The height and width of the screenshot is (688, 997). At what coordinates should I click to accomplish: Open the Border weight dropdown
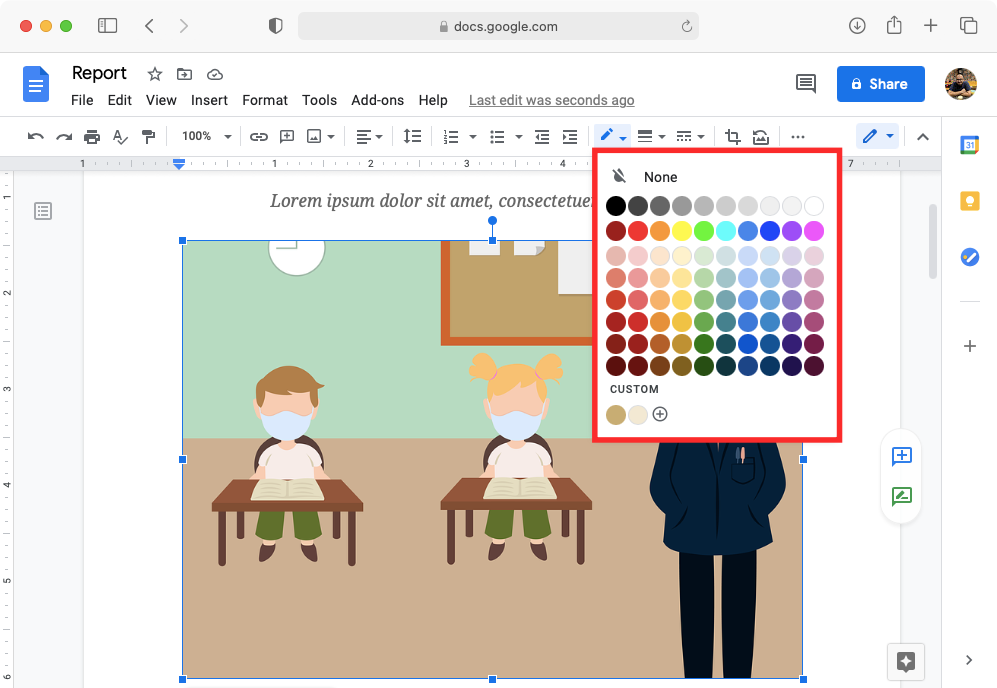tap(649, 136)
